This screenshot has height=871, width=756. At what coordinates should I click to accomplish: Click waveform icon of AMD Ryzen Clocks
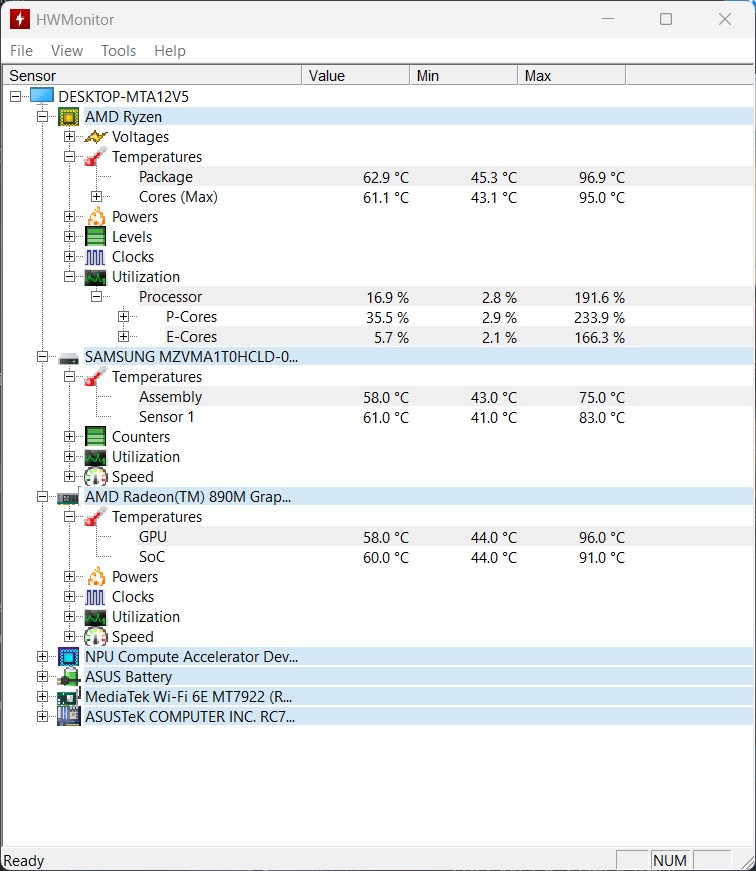pyautogui.click(x=95, y=257)
